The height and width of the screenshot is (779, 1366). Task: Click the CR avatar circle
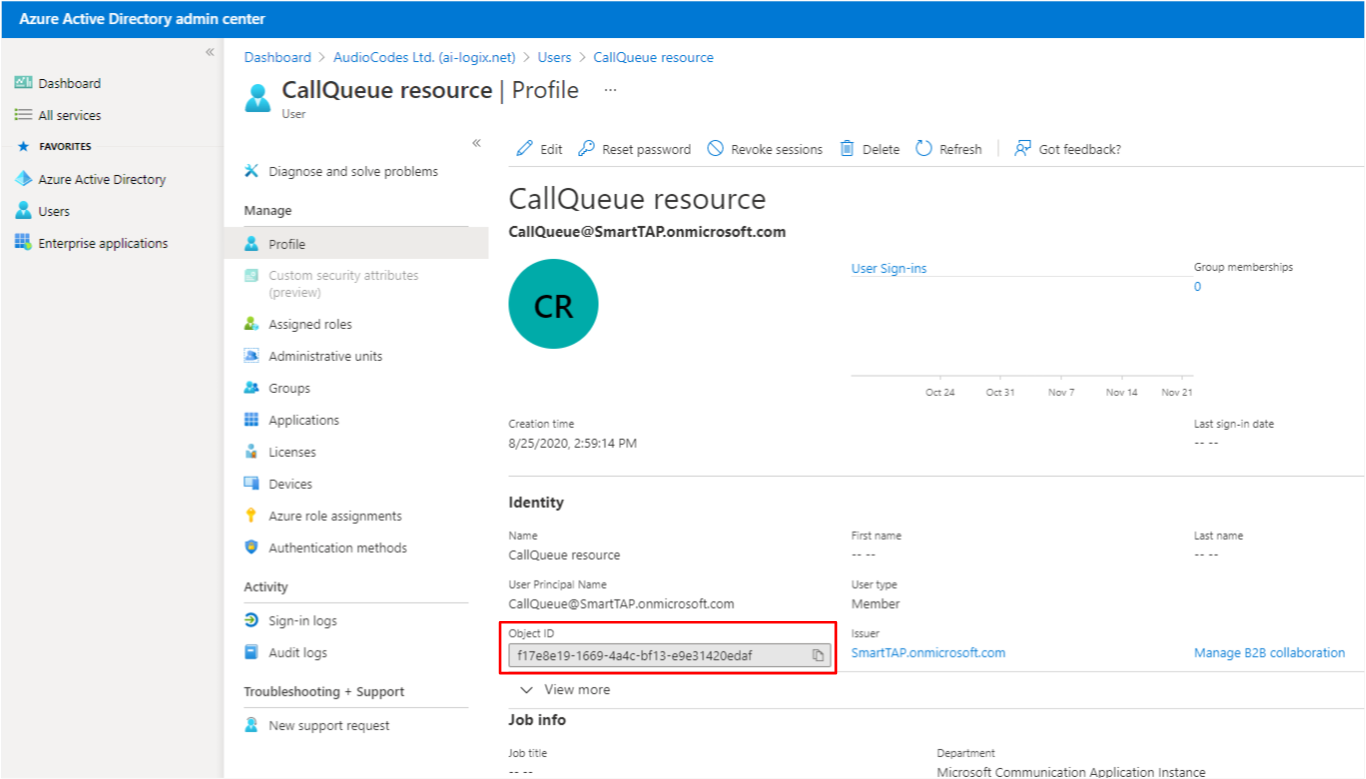tap(553, 305)
